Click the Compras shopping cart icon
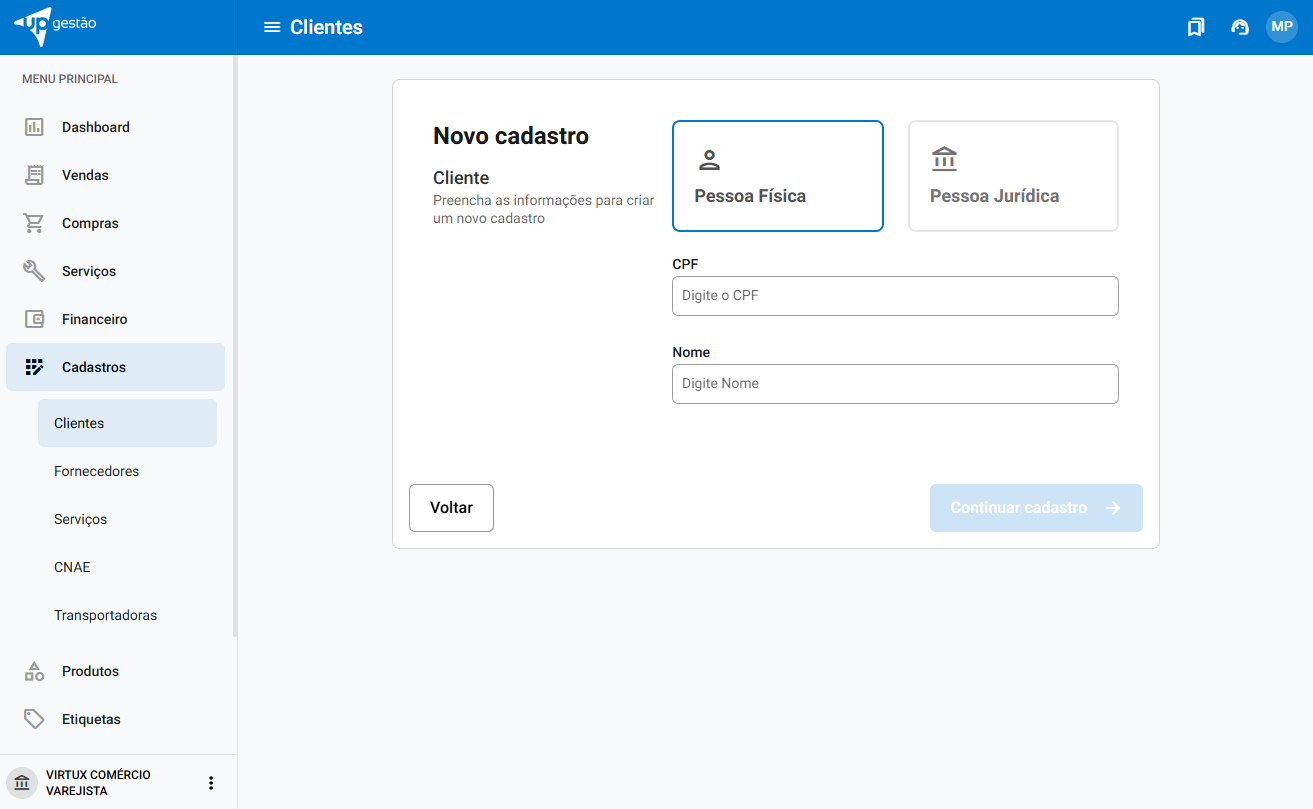 [x=34, y=223]
